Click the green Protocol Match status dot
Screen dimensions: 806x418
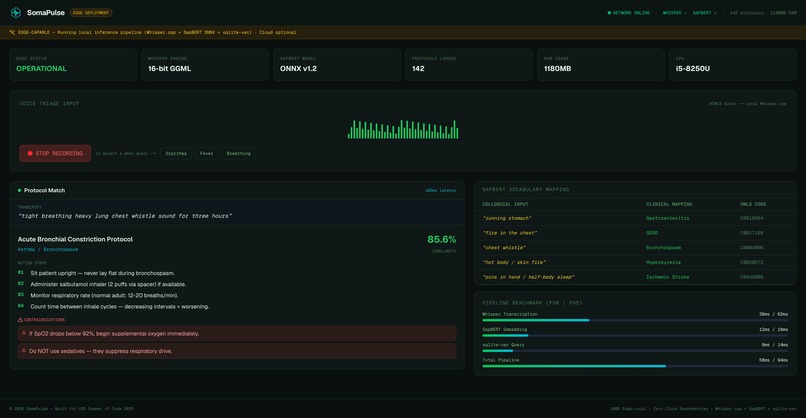coord(20,190)
